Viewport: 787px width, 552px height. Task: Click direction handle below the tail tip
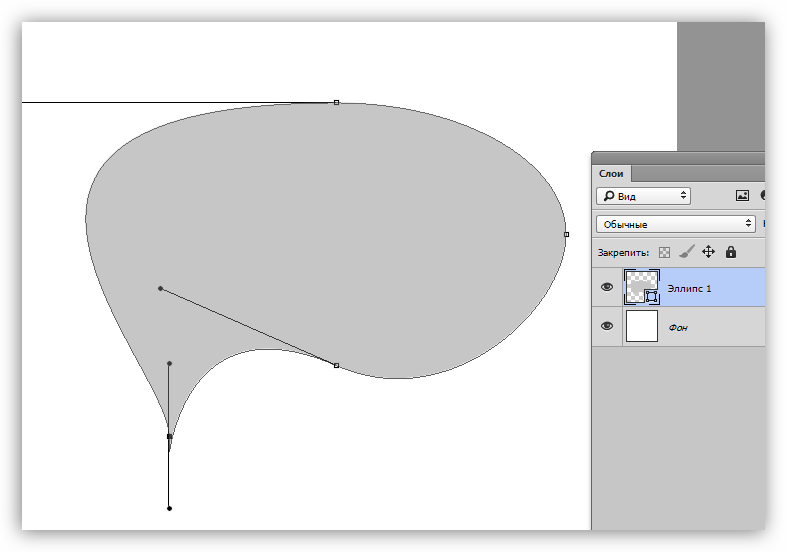(x=170, y=508)
